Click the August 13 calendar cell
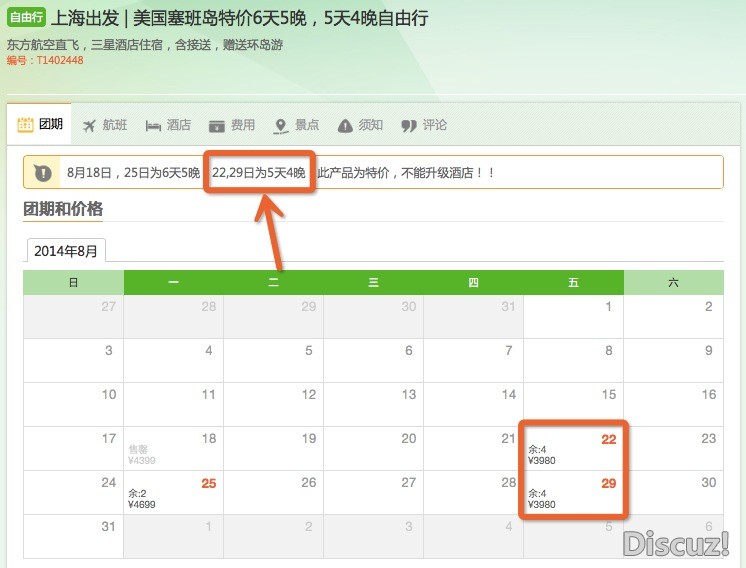Image resolution: width=746 pixels, height=568 pixels. (x=373, y=404)
